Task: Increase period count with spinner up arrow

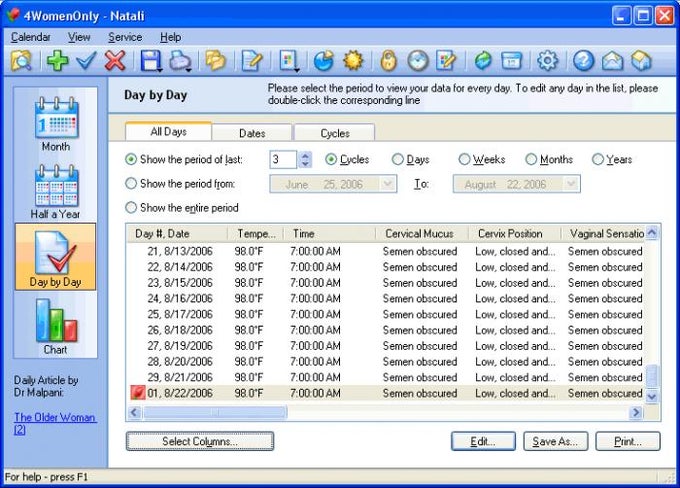Action: coord(305,155)
